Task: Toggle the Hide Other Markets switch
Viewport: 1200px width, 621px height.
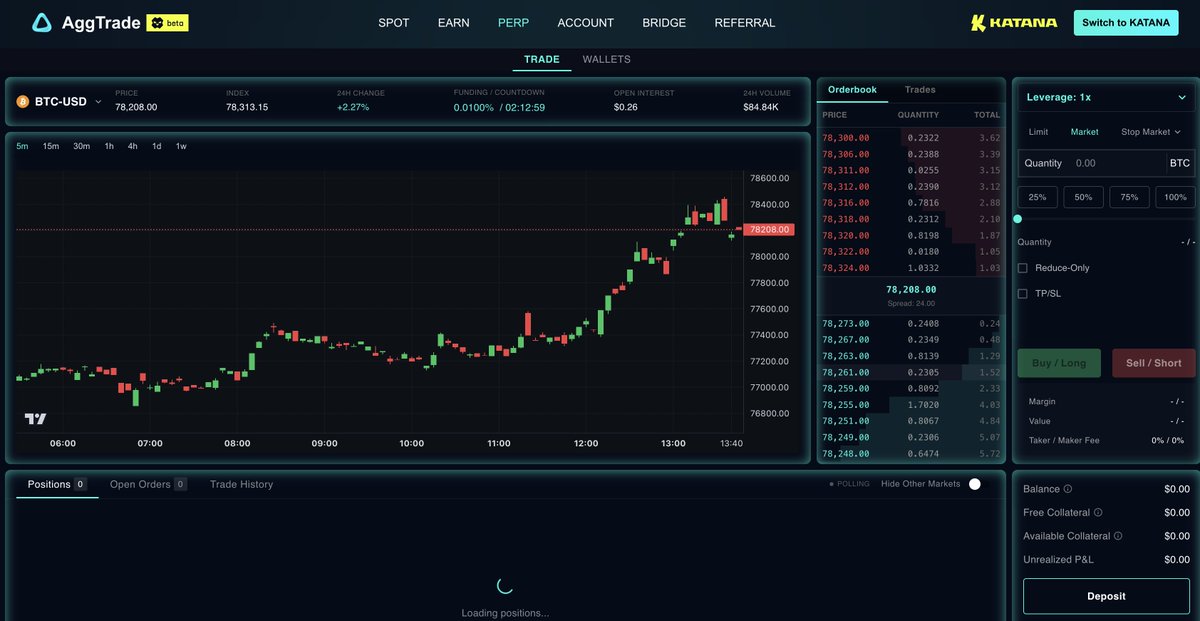Action: click(974, 484)
